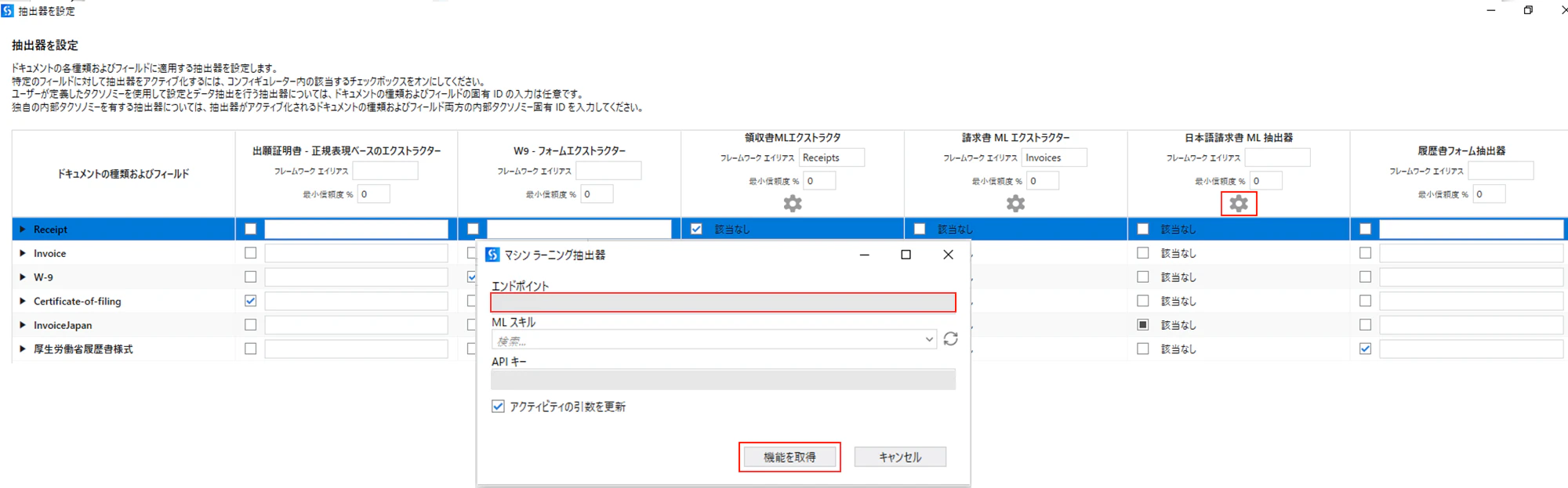Expand the InvoiceJapan row

pos(22,325)
